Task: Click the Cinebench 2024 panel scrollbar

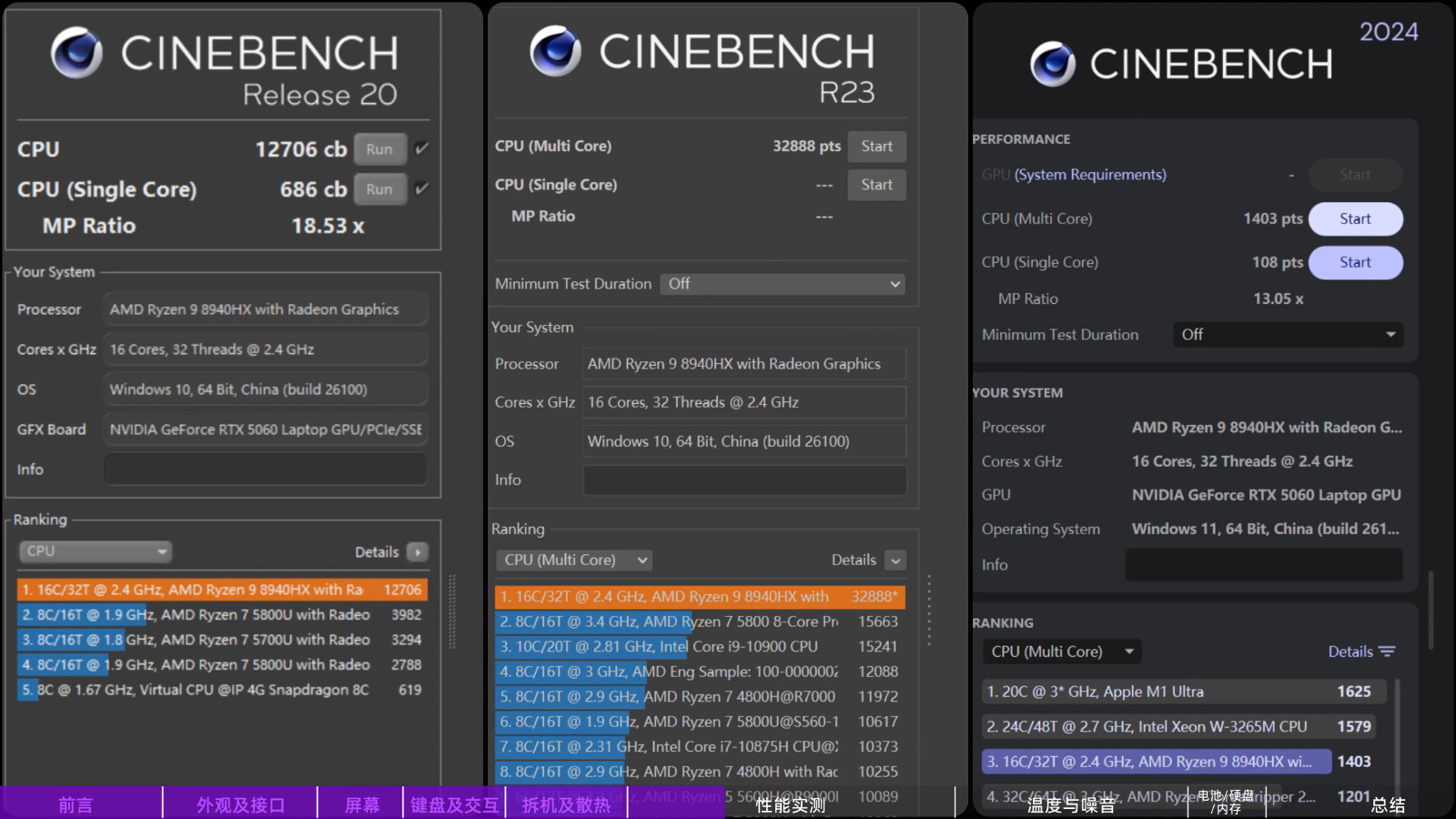Action: [x=1431, y=610]
